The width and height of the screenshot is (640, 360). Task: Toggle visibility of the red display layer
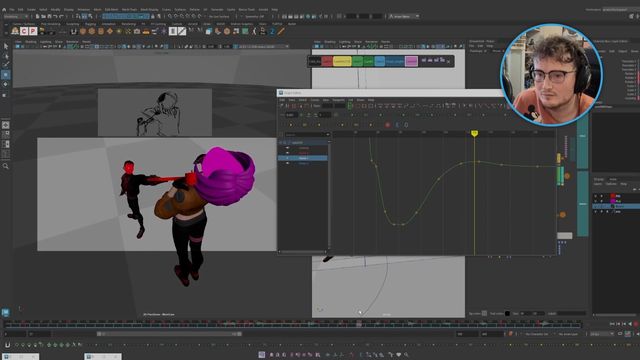click(x=595, y=196)
